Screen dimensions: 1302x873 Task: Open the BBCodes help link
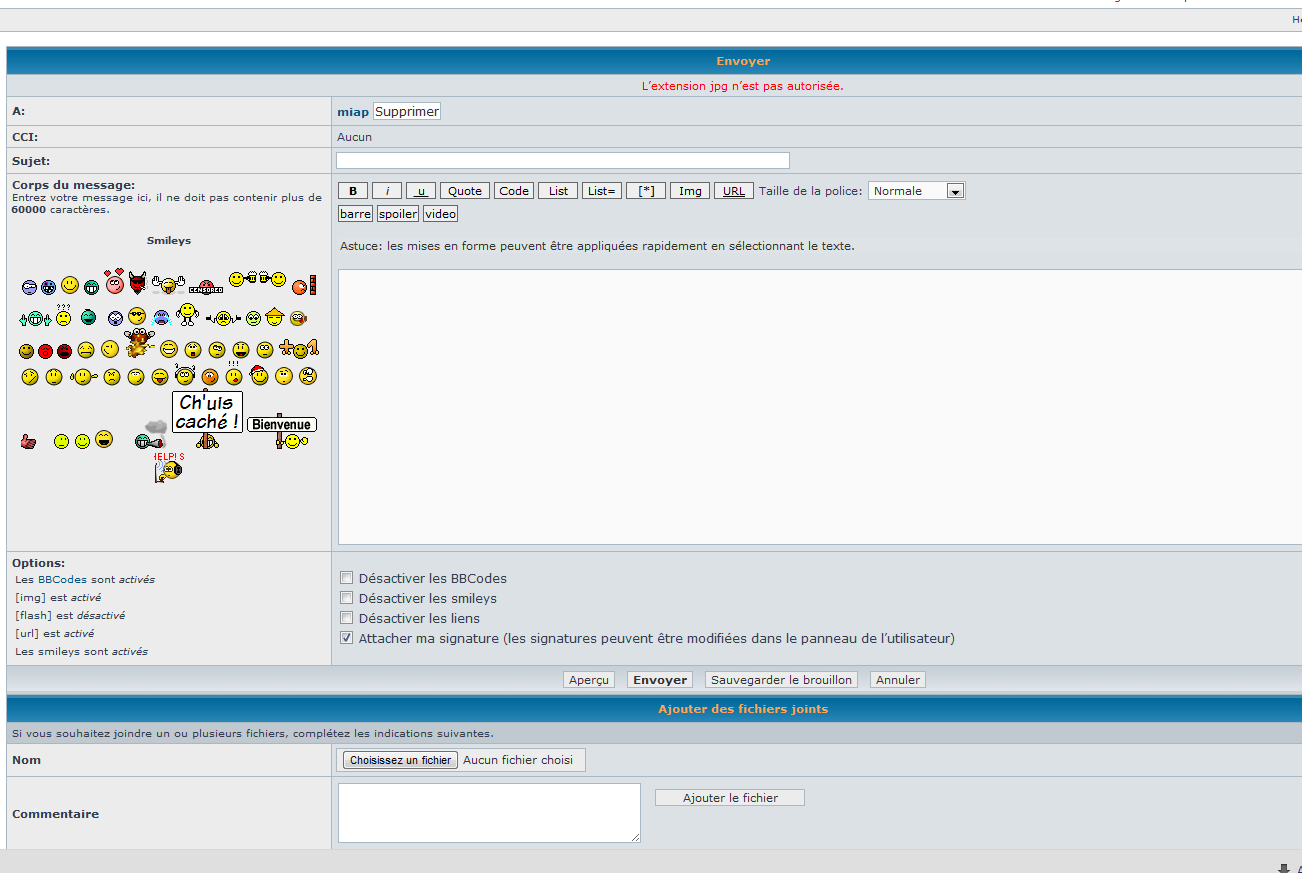point(62,579)
